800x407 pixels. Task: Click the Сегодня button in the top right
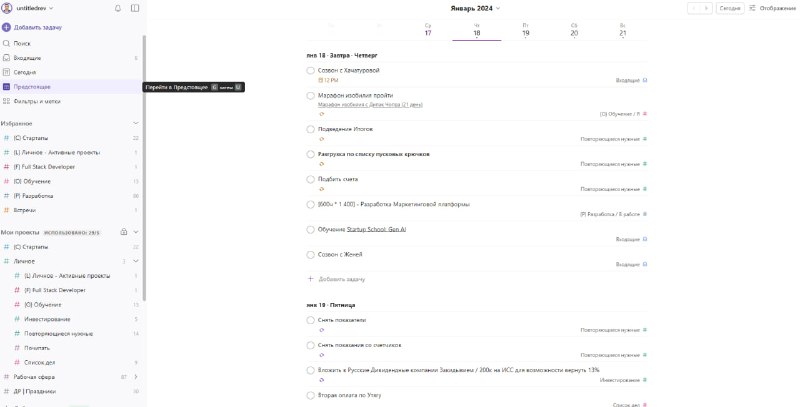click(x=731, y=8)
